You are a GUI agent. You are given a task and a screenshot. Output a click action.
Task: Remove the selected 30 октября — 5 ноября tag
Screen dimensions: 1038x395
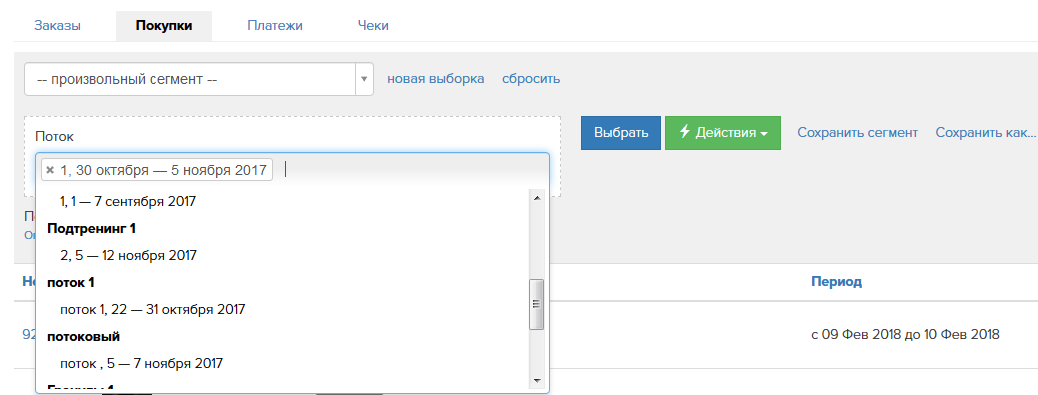pos(50,170)
